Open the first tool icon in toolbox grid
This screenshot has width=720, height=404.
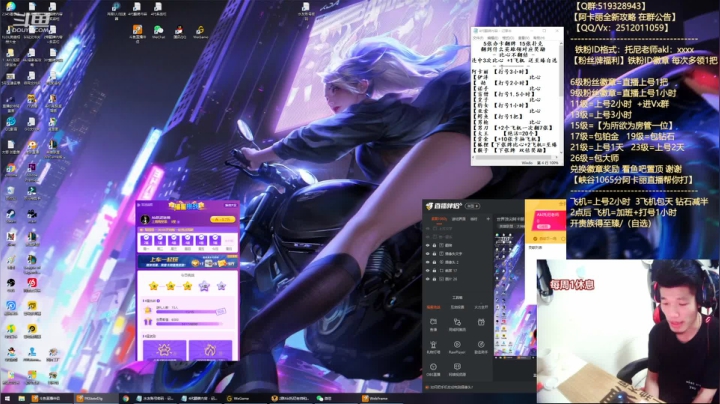pyautogui.click(x=433, y=325)
